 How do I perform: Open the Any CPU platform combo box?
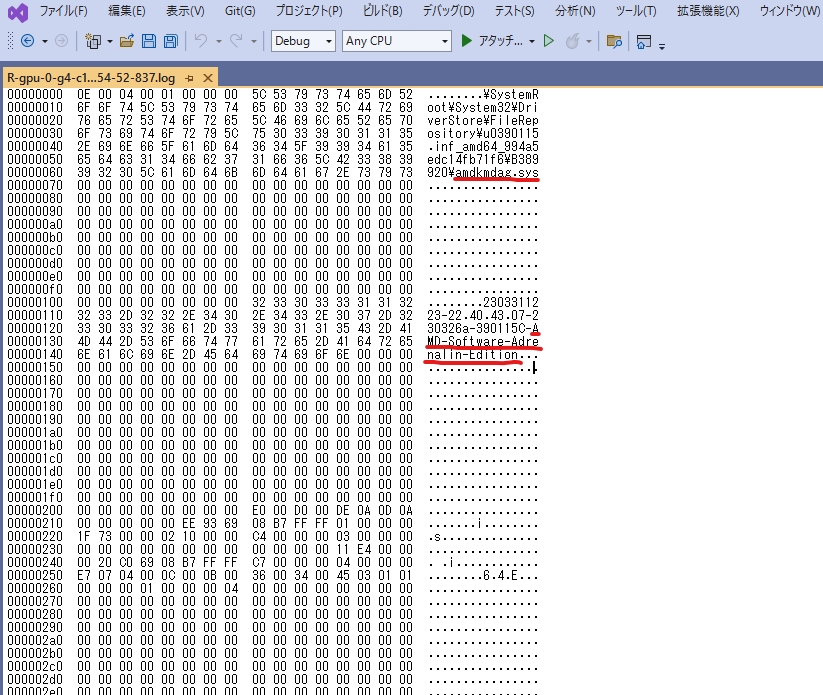396,41
